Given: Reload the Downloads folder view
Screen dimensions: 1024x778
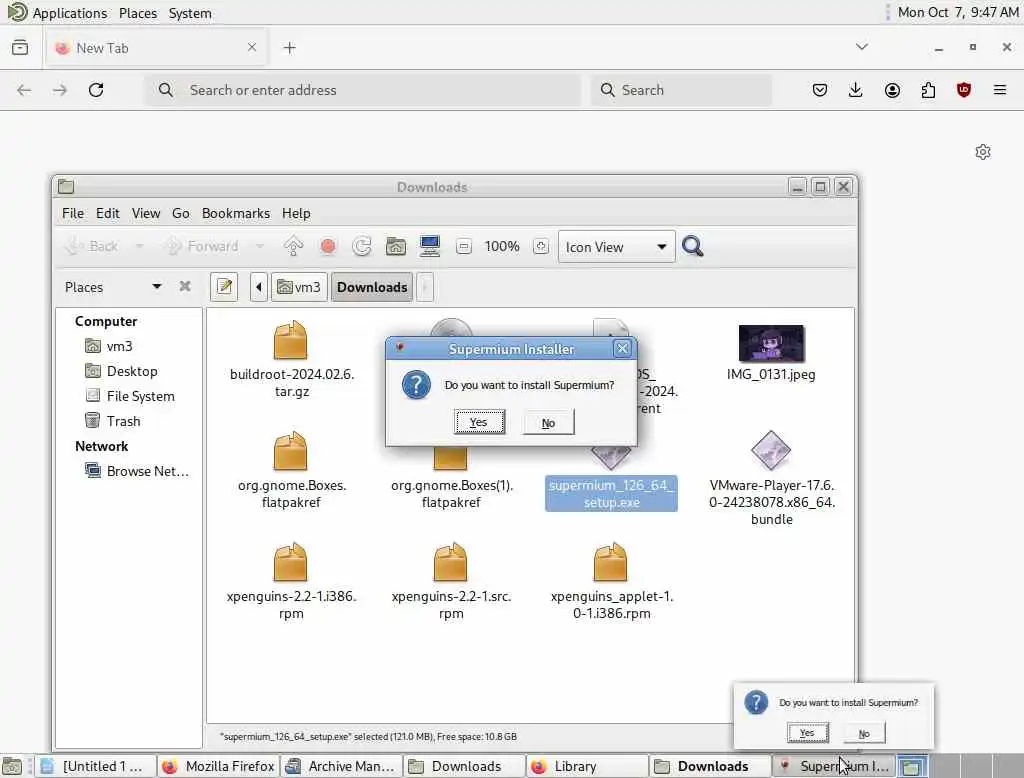Looking at the screenshot, I should 362,246.
